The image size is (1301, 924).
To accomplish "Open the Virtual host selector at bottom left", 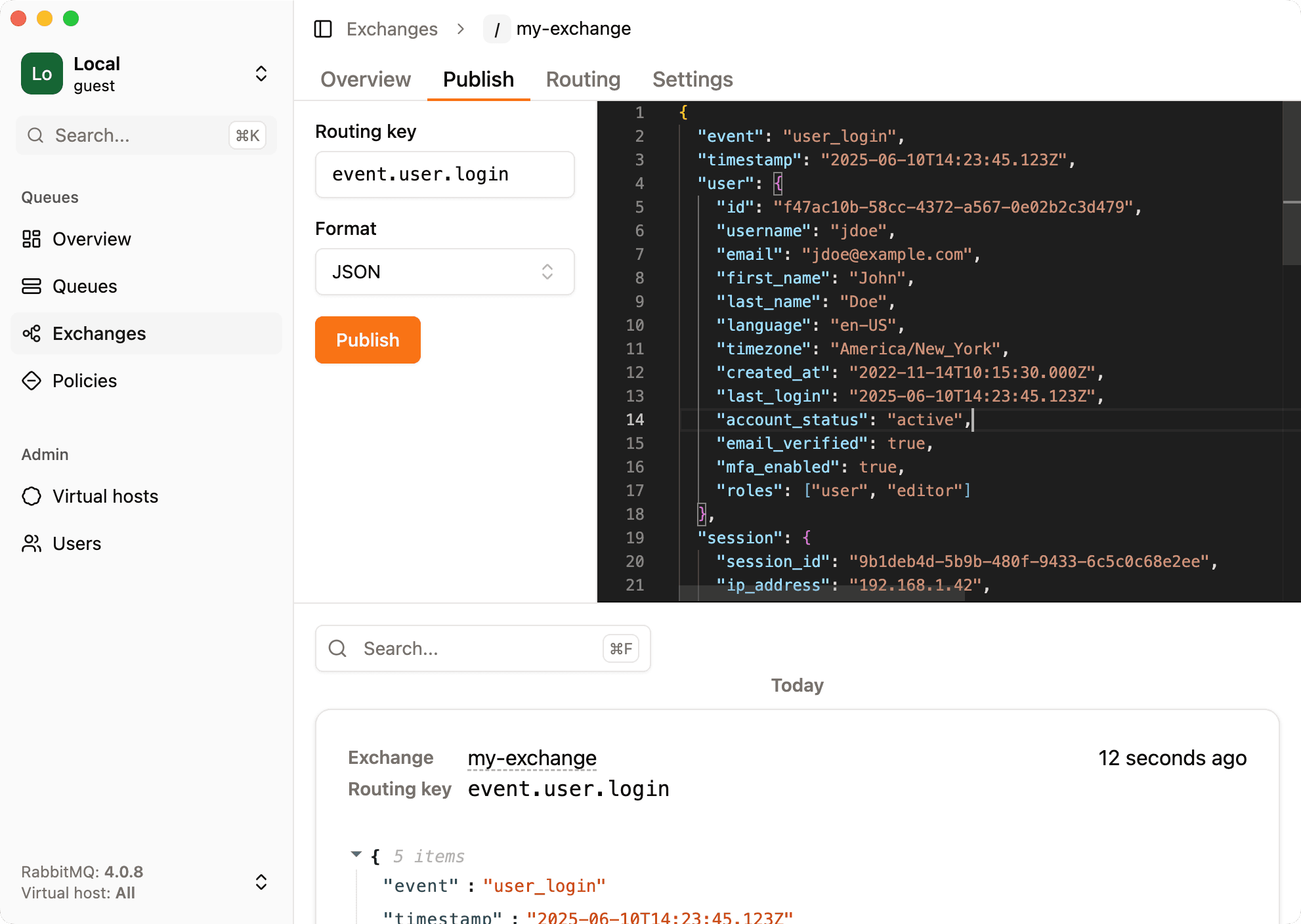I will click(261, 882).
